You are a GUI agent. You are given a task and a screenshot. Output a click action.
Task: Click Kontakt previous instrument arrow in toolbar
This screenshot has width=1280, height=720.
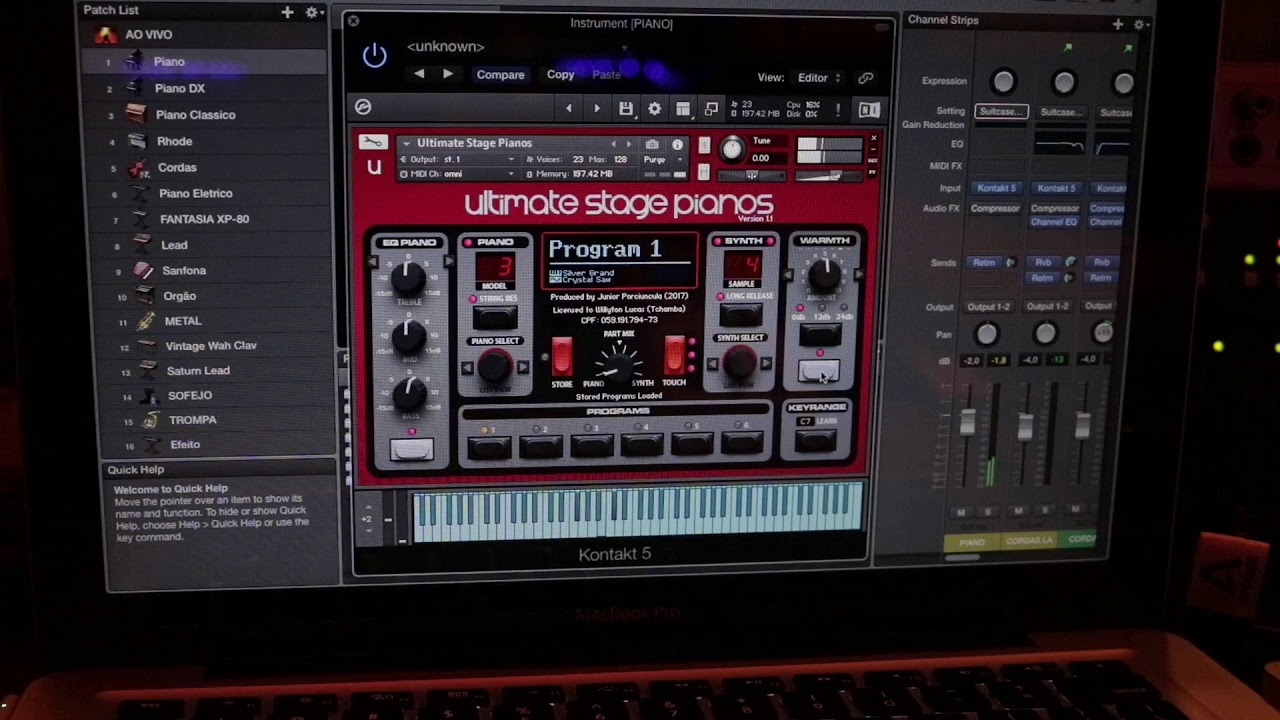[x=569, y=108]
